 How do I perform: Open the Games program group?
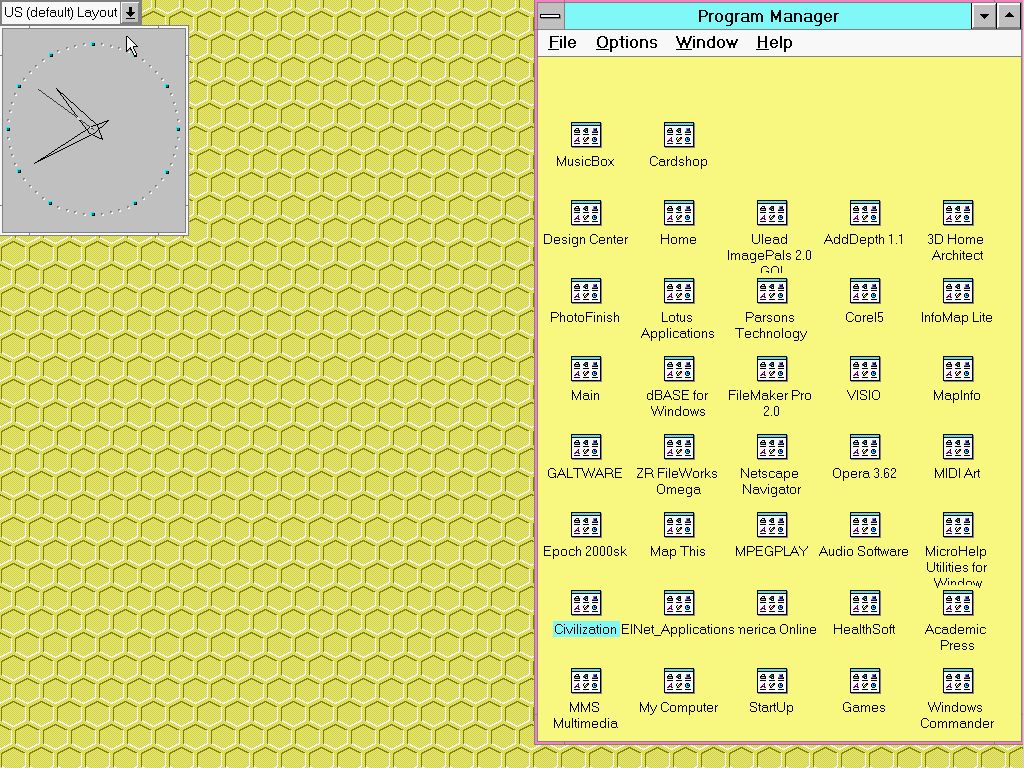(864, 681)
